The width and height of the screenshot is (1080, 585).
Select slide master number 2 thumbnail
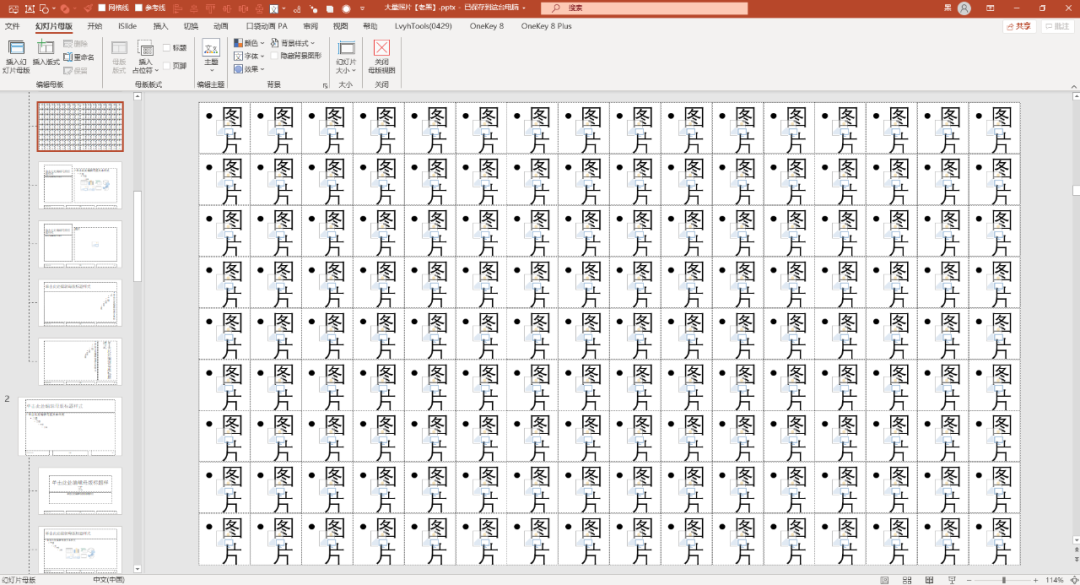[x=70, y=427]
